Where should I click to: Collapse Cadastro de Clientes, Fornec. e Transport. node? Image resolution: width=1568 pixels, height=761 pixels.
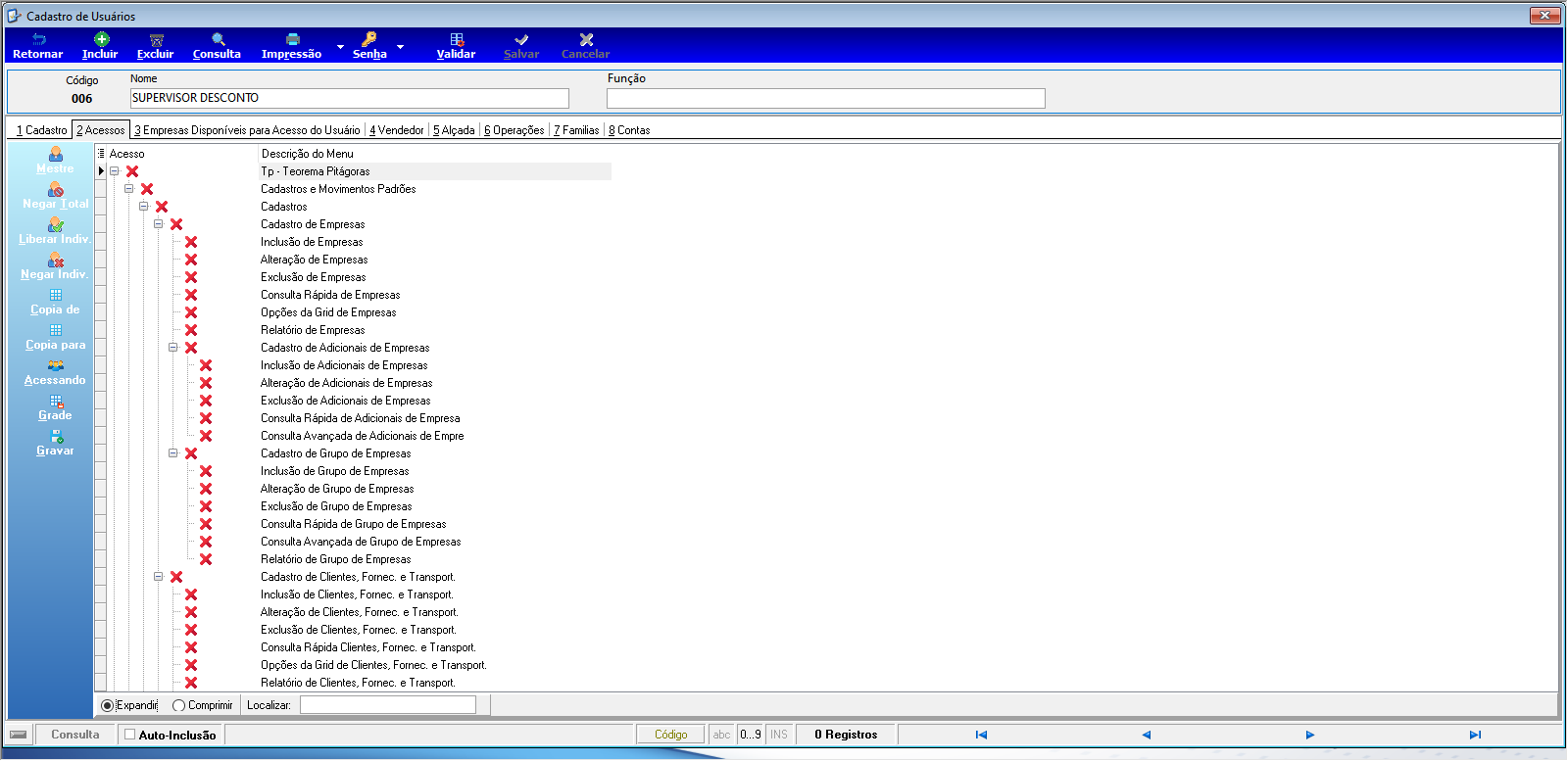pos(159,577)
